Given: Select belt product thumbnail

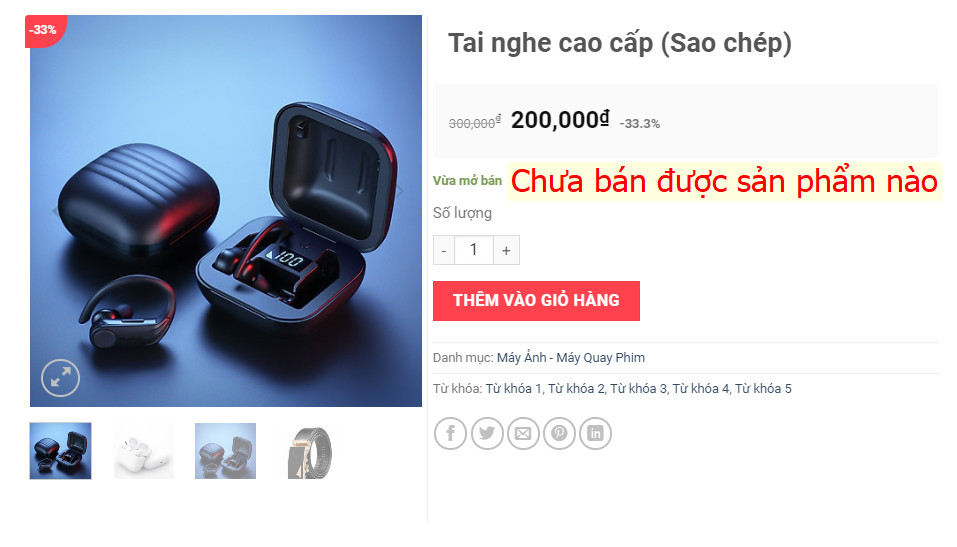Looking at the screenshot, I should (x=309, y=452).
